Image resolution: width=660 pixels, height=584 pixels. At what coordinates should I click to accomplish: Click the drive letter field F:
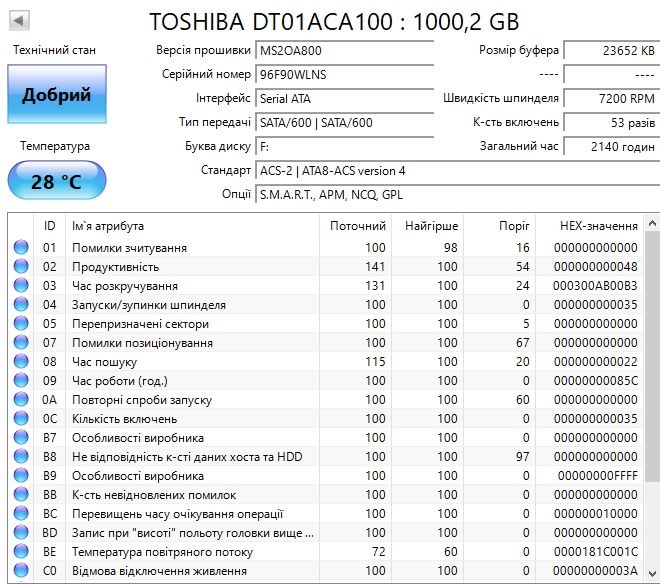(x=344, y=147)
